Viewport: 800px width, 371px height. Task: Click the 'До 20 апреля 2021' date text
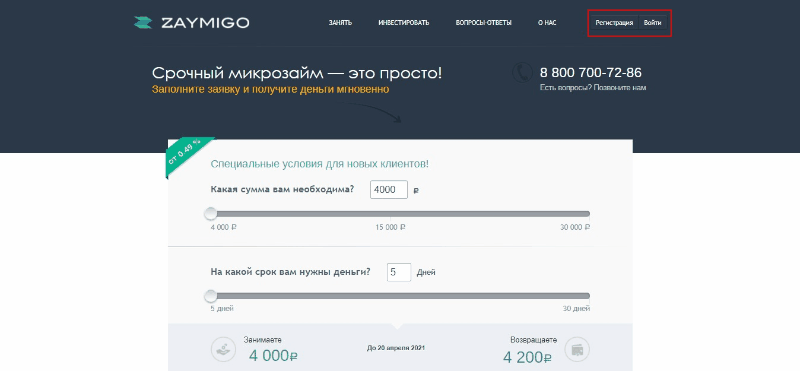tap(396, 348)
